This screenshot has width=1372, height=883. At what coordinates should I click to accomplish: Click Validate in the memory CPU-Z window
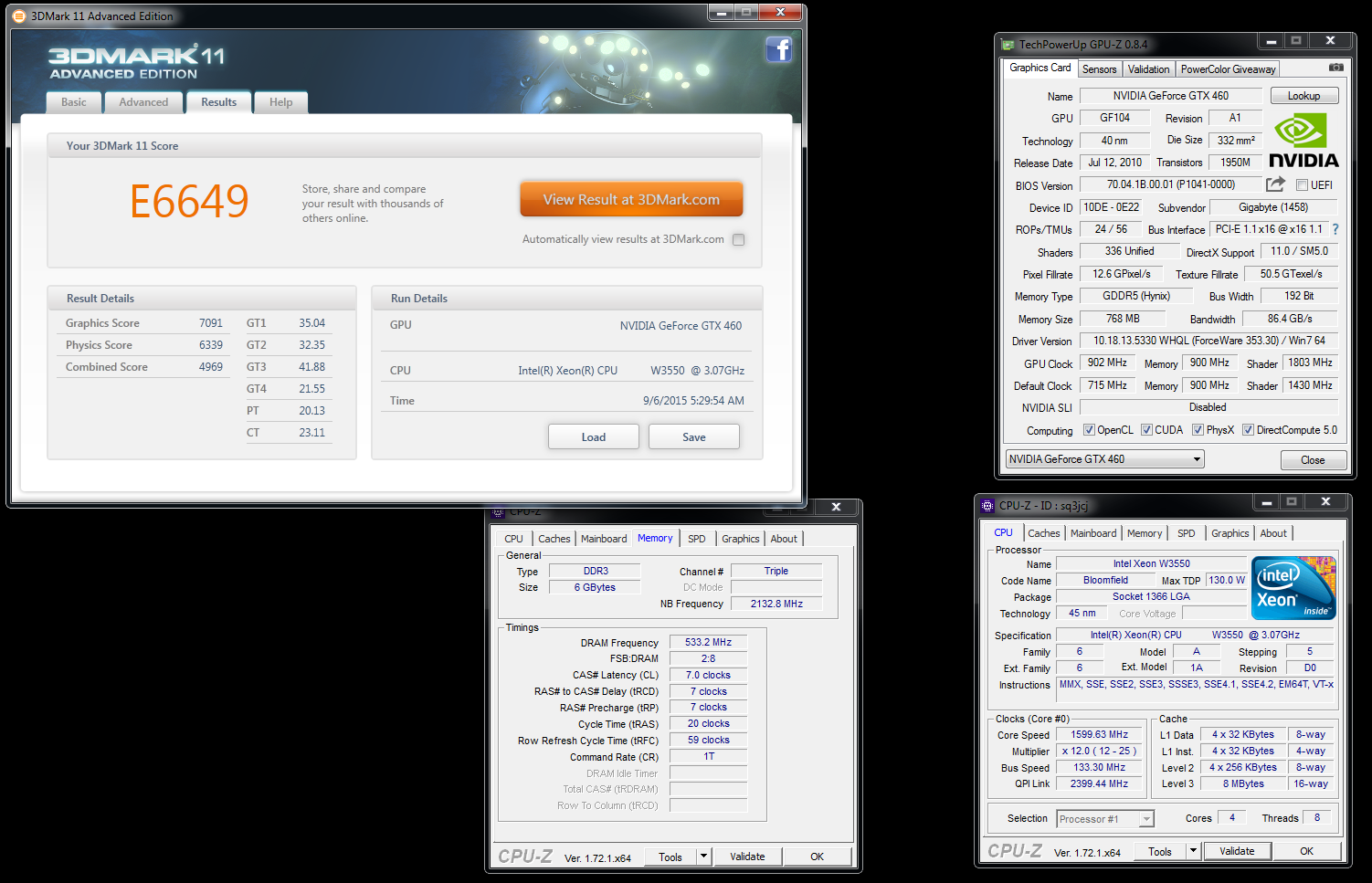coord(747,857)
